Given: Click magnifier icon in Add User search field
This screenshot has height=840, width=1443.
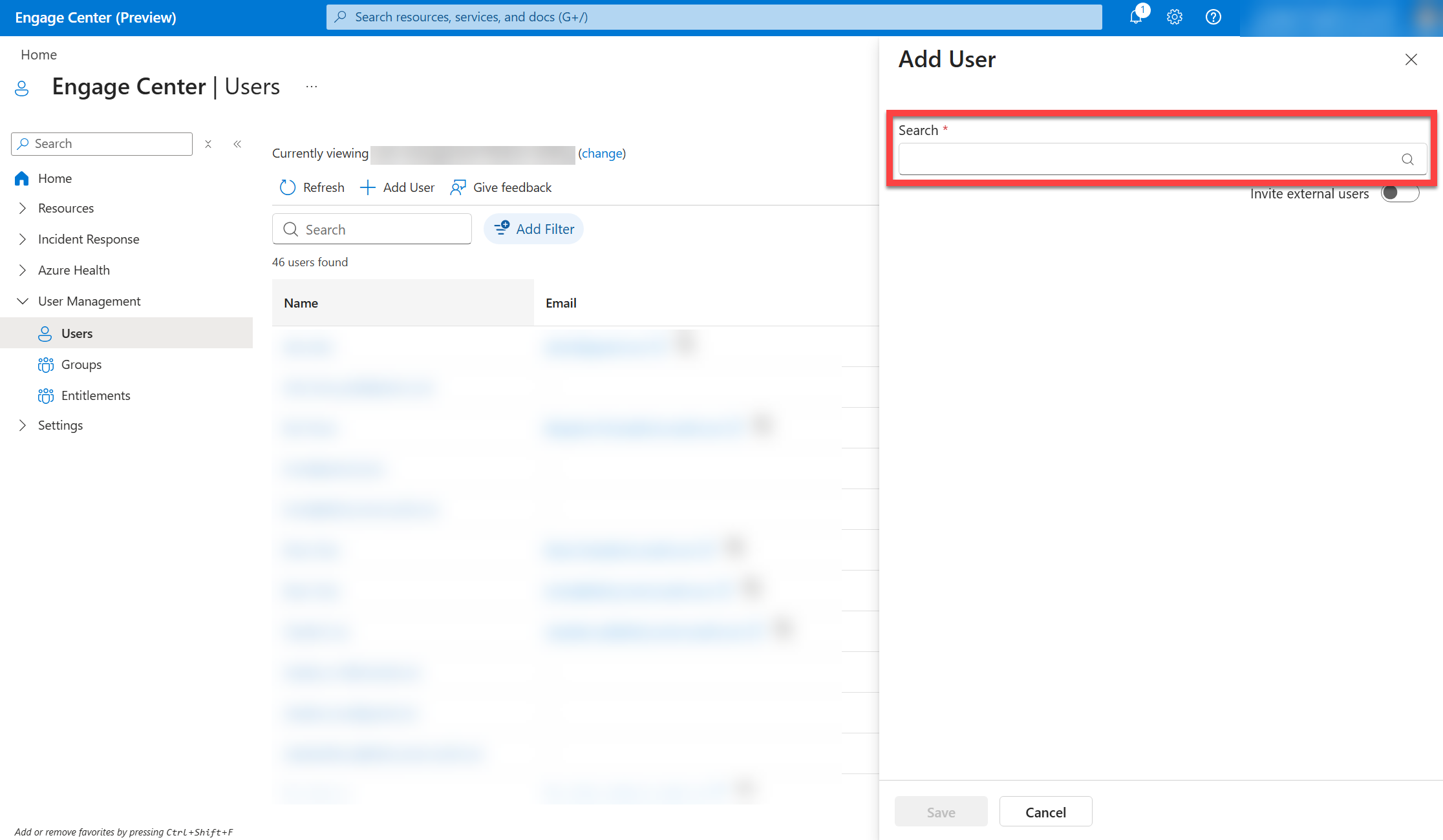Looking at the screenshot, I should click(x=1407, y=159).
